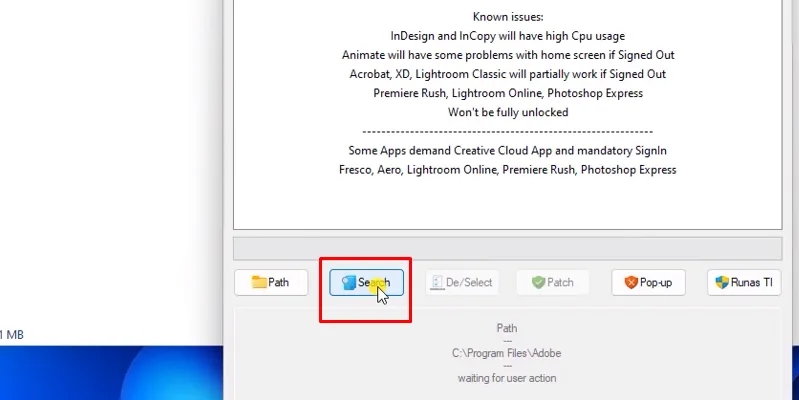Open the Pop-up option button
The height and width of the screenshot is (400, 799).
[648, 283]
